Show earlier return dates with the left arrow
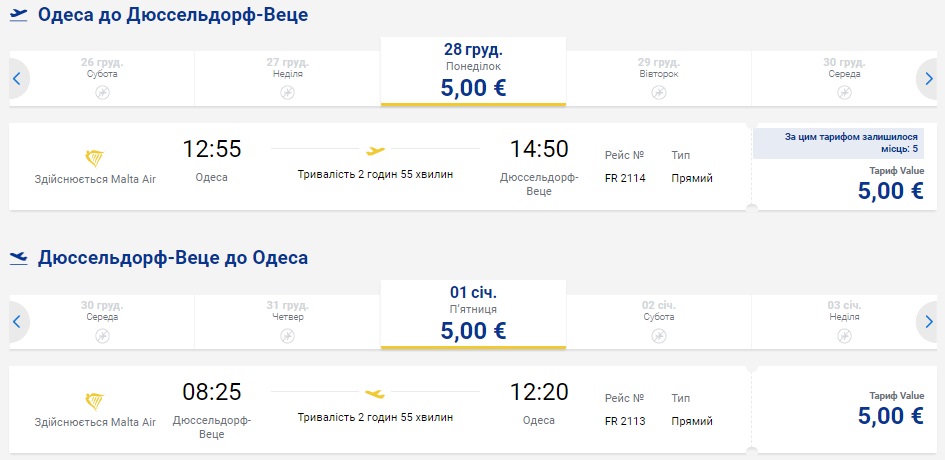The width and height of the screenshot is (945, 460). [x=16, y=321]
